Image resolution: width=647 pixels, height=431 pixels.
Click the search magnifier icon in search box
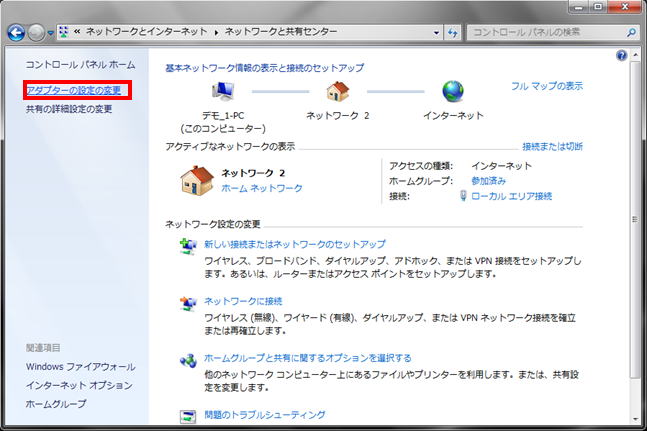(629, 32)
